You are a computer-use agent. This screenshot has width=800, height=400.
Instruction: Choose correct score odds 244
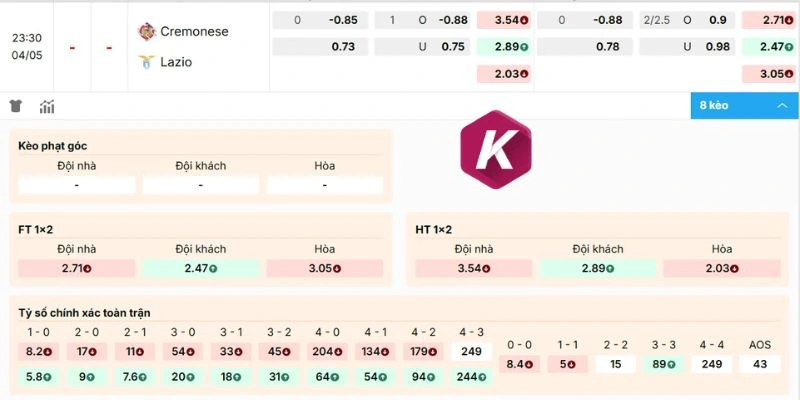tap(471, 377)
